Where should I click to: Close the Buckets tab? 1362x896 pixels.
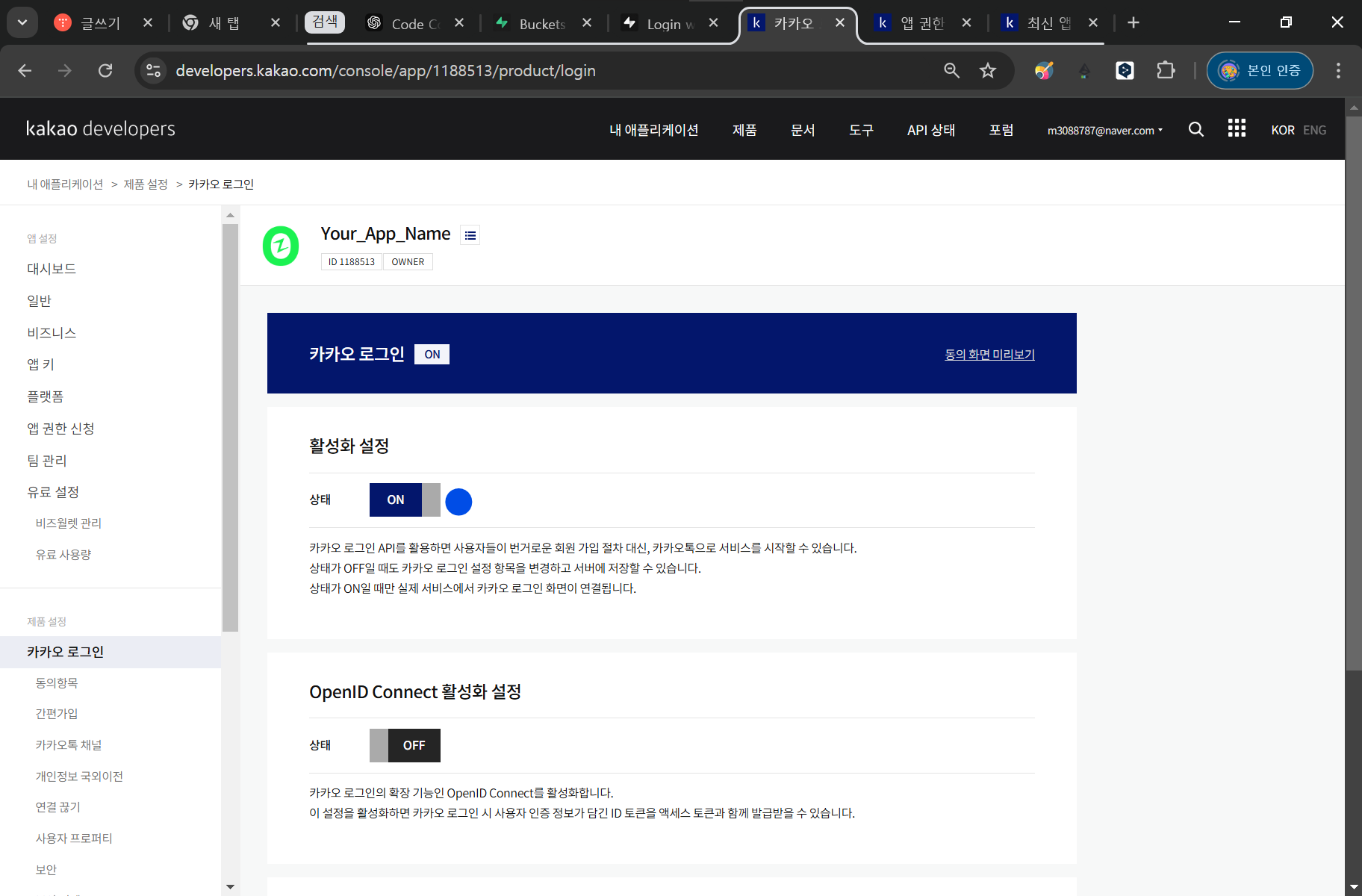(x=587, y=22)
